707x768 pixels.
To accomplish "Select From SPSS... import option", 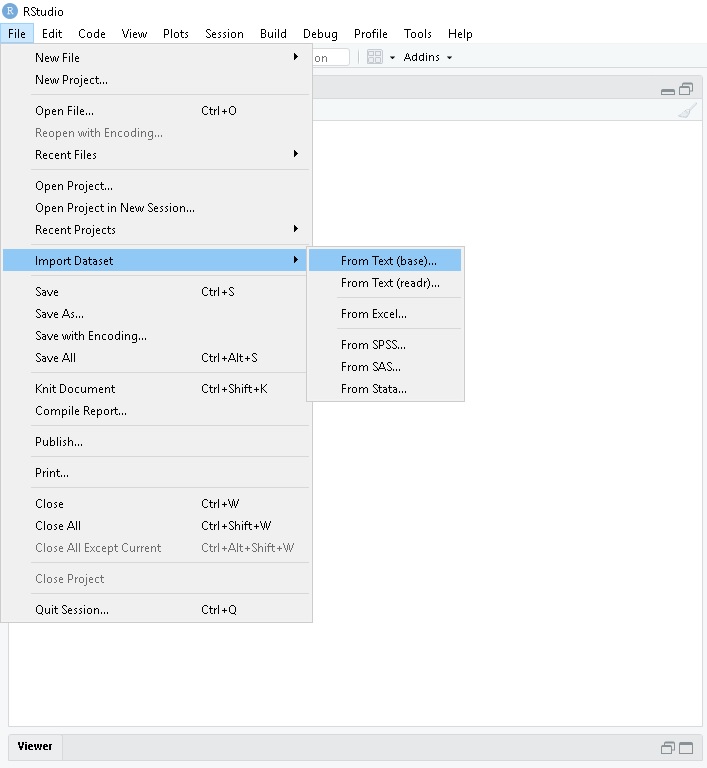I will pos(385,344).
